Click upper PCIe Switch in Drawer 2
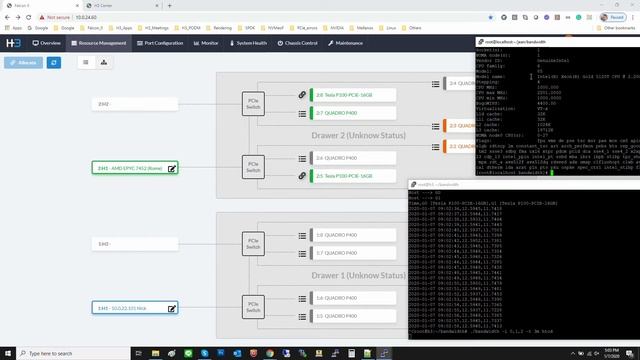 click(253, 104)
